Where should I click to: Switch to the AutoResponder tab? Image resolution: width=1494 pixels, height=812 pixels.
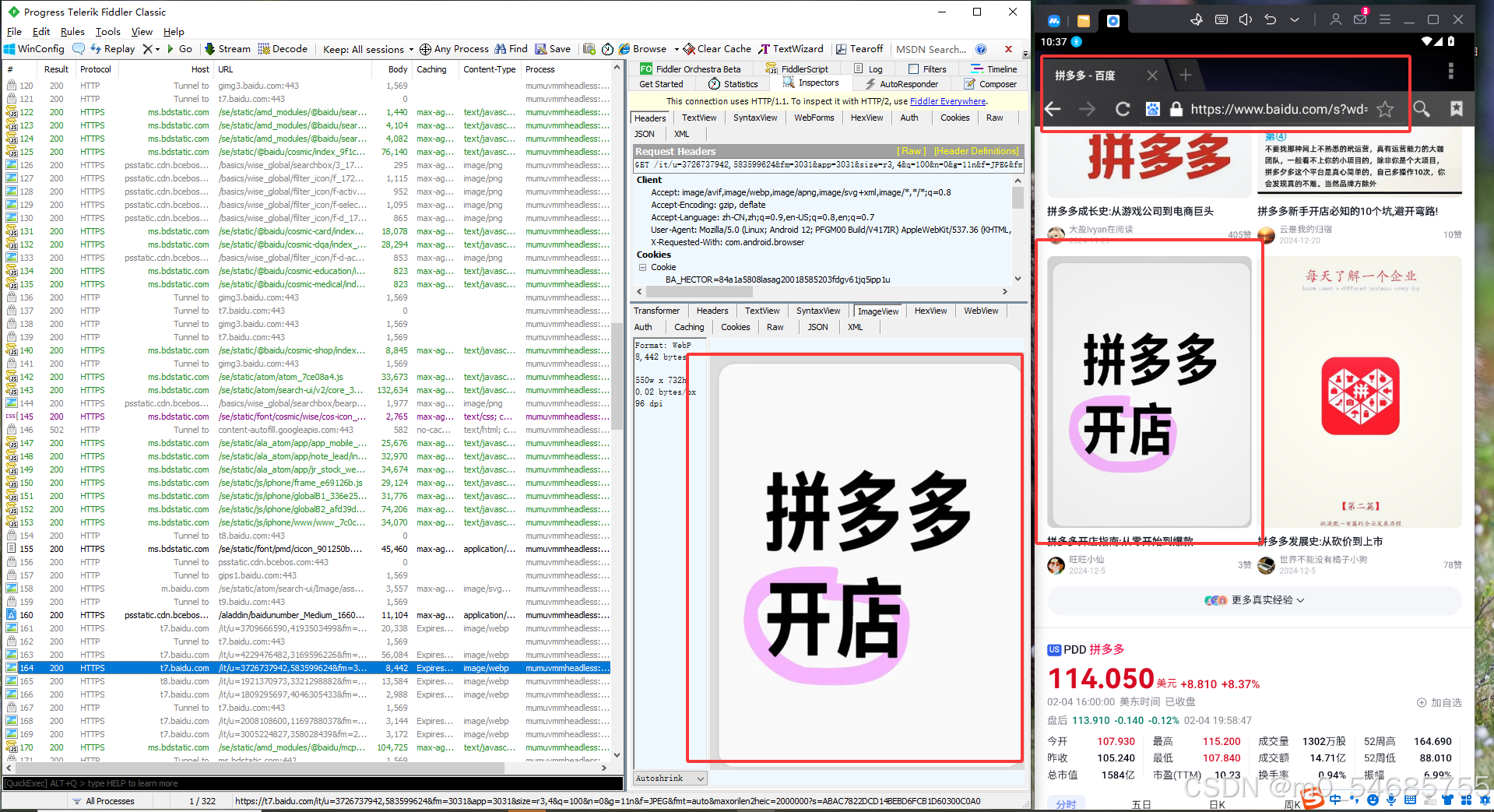[x=902, y=84]
